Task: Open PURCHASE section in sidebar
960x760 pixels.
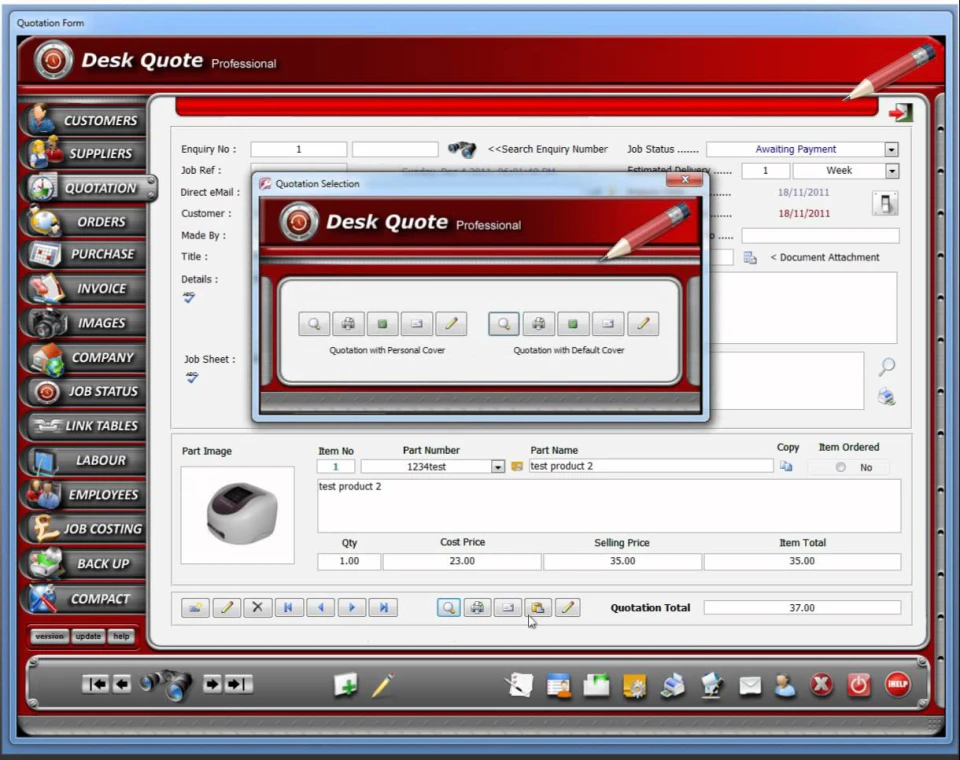Action: [x=84, y=254]
